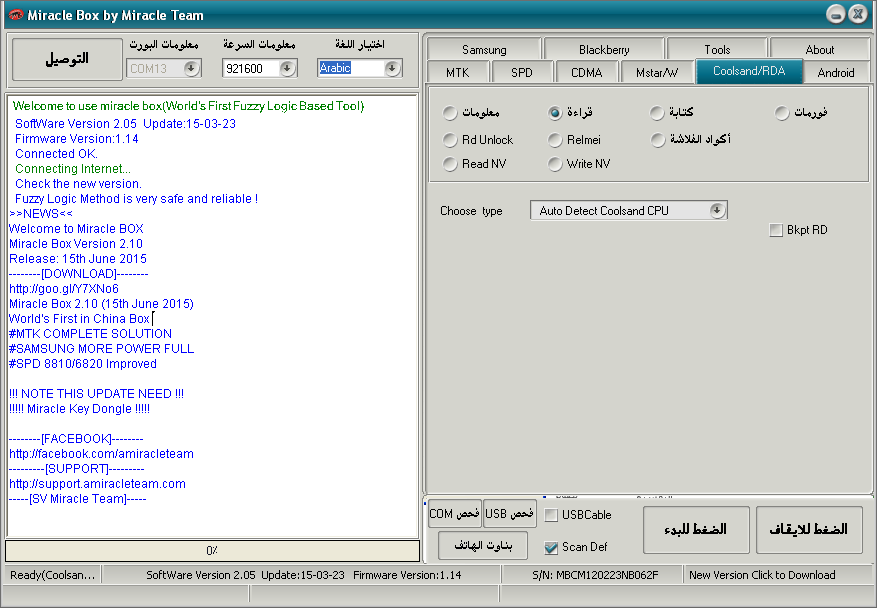Open the COM13 port dropdown arrow
This screenshot has width=877, height=608.
point(191,68)
